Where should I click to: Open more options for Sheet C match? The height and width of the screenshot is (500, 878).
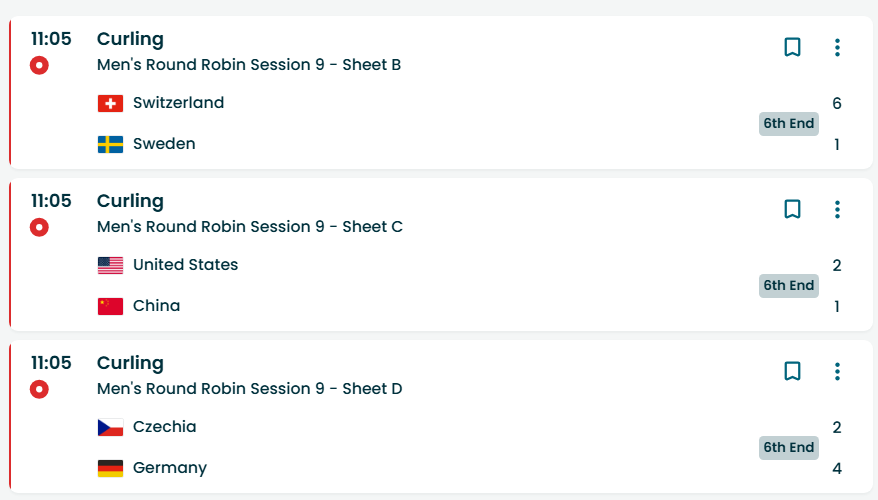click(x=837, y=209)
